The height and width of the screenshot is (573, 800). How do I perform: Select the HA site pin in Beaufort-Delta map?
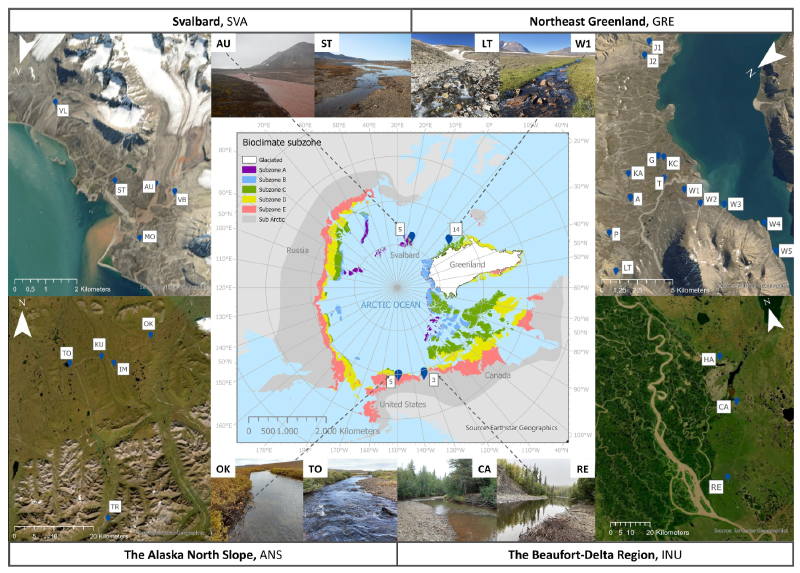tap(719, 356)
